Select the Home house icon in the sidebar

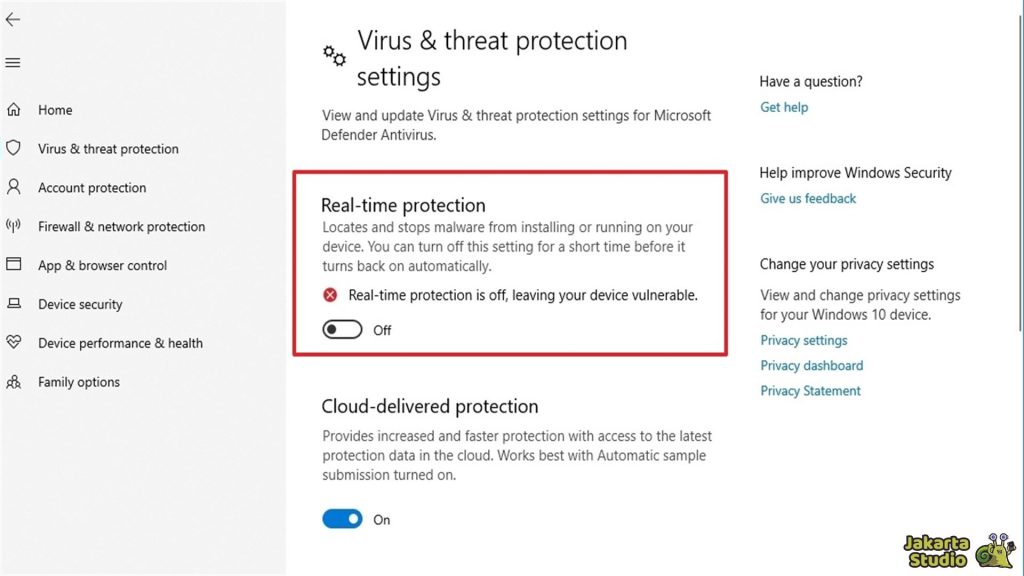(x=15, y=109)
